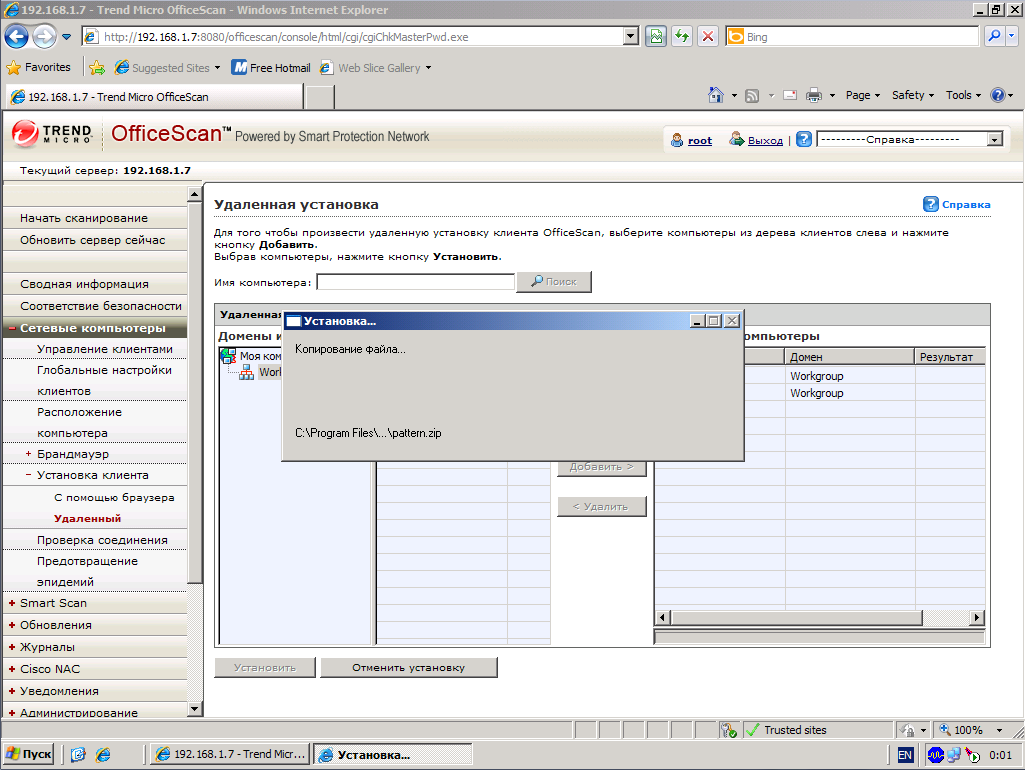Image resolution: width=1025 pixels, height=770 pixels.
Task: Click the Print icon in the command bar
Action: pyautogui.click(x=813, y=95)
